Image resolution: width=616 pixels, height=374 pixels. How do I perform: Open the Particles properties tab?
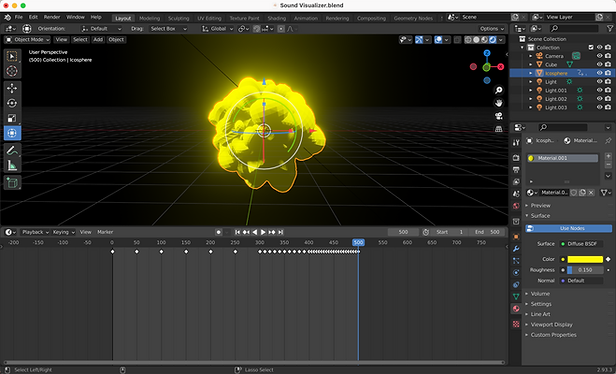pyautogui.click(x=516, y=261)
